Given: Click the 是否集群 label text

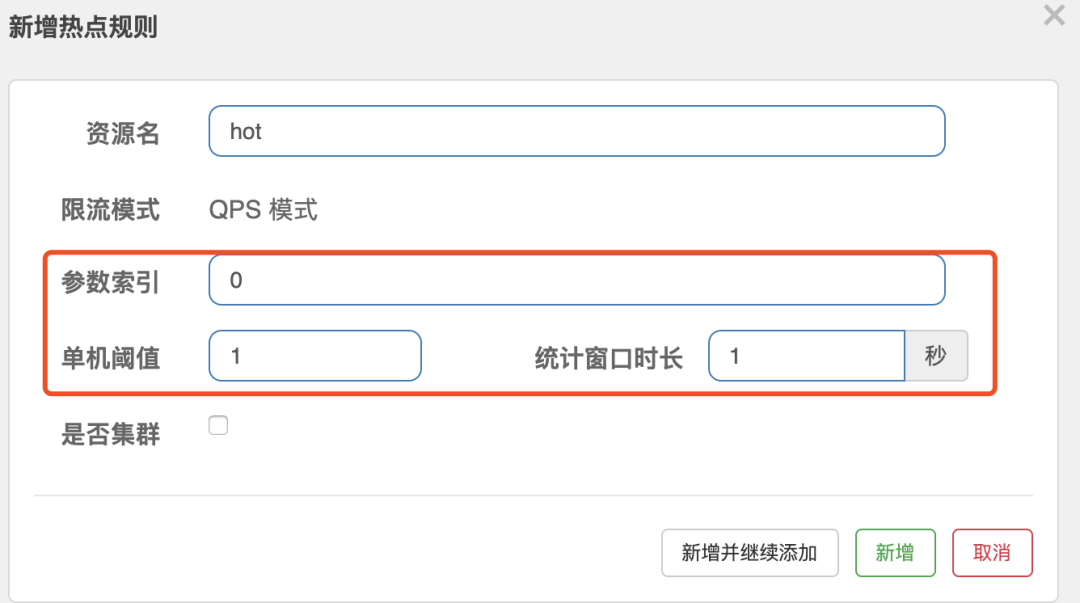Looking at the screenshot, I should coord(110,434).
